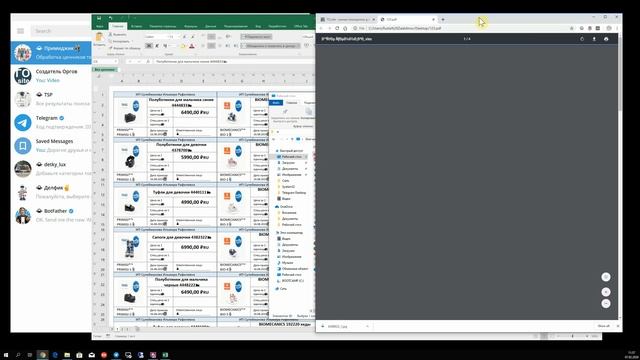Viewport: 640px width, 360px height.
Task: Switch to Данные ribbon tab
Action: 211,26
